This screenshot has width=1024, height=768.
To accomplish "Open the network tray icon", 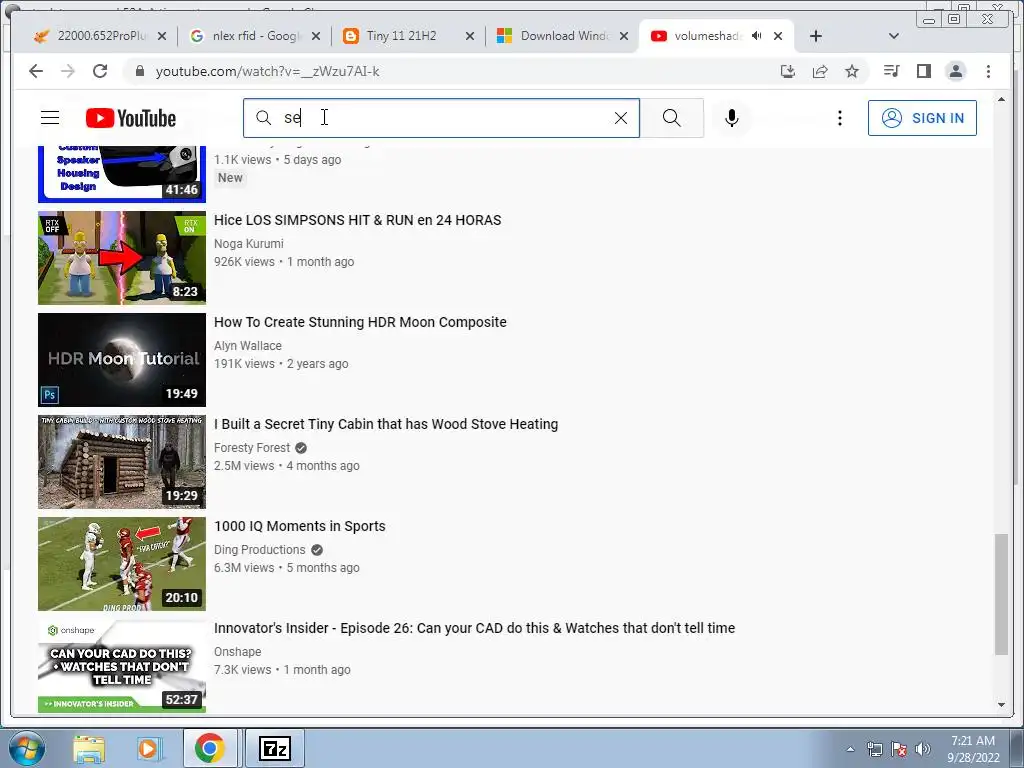I will [x=874, y=749].
